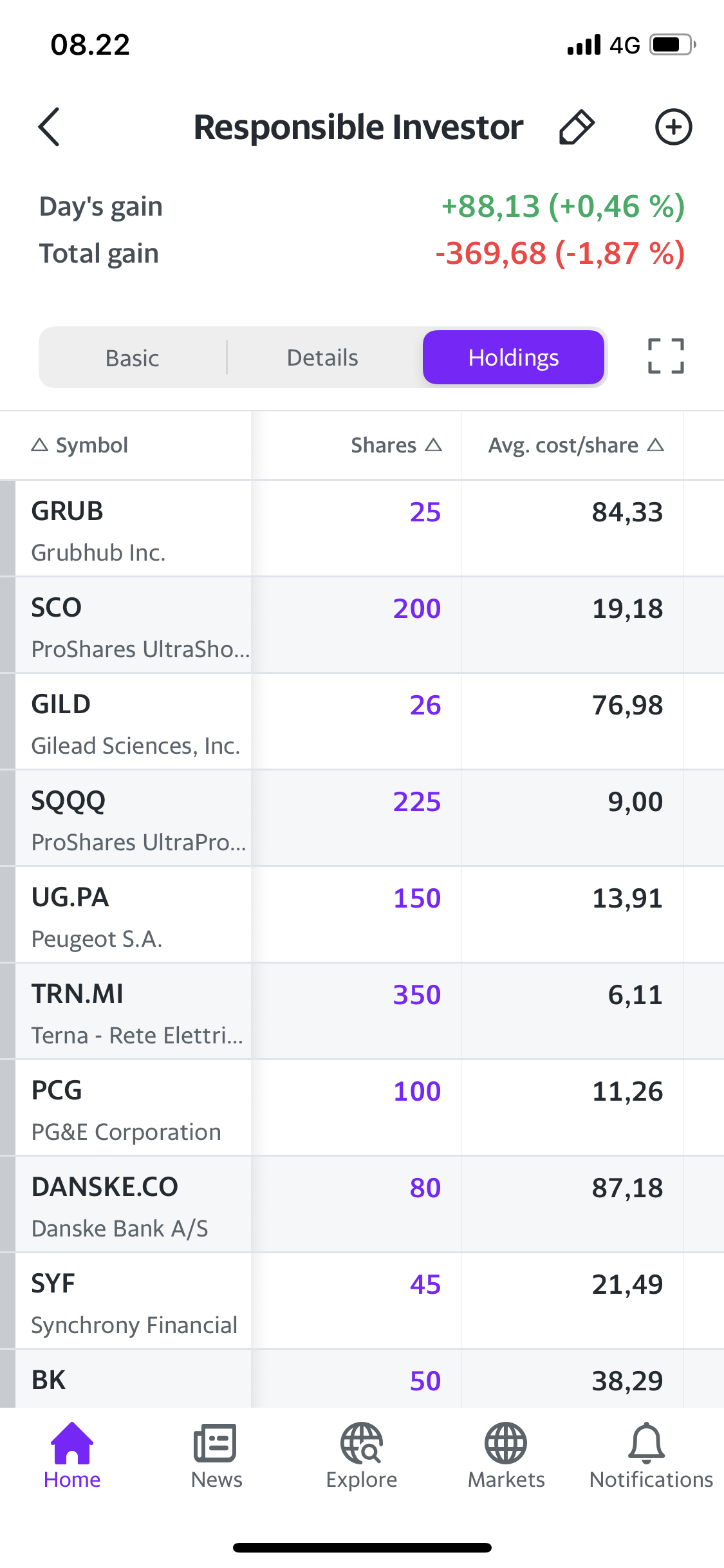Tap the 87,18 cost for DANSKE.CO
724x1568 pixels.
(627, 1188)
